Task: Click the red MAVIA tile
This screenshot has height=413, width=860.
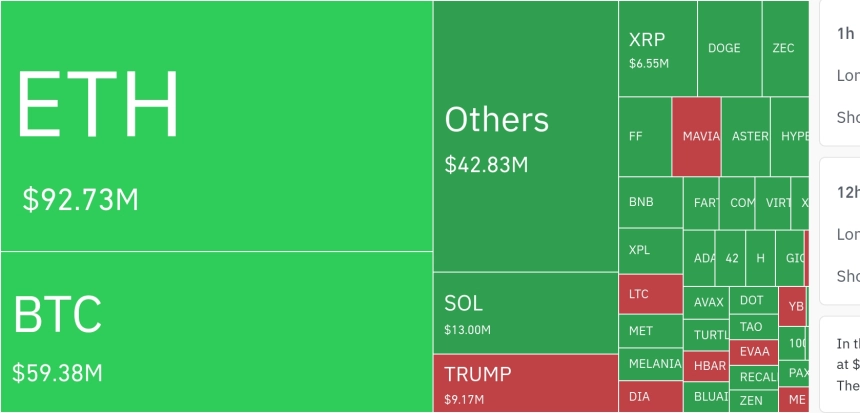Action: (696, 137)
